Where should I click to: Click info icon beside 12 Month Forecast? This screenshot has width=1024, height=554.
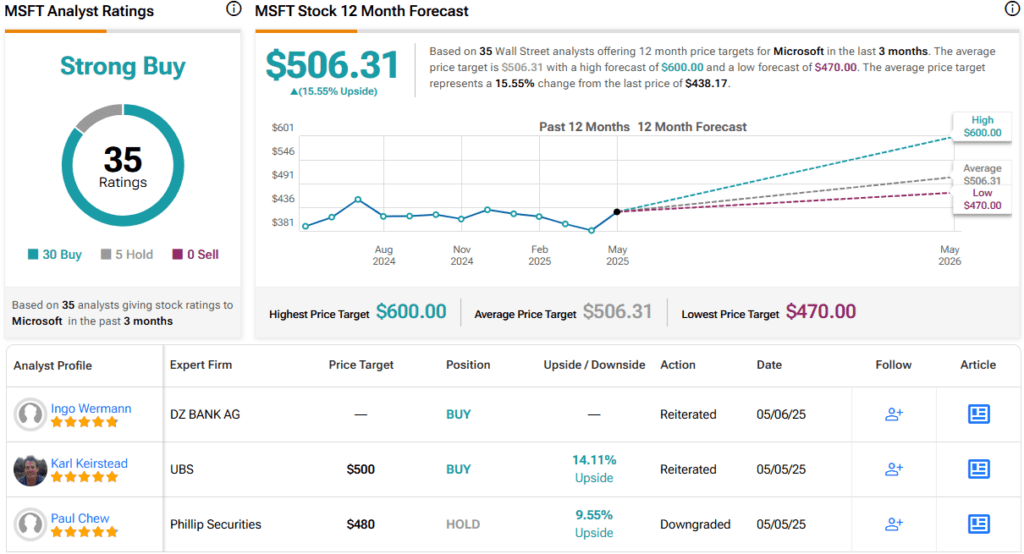(x=1011, y=9)
